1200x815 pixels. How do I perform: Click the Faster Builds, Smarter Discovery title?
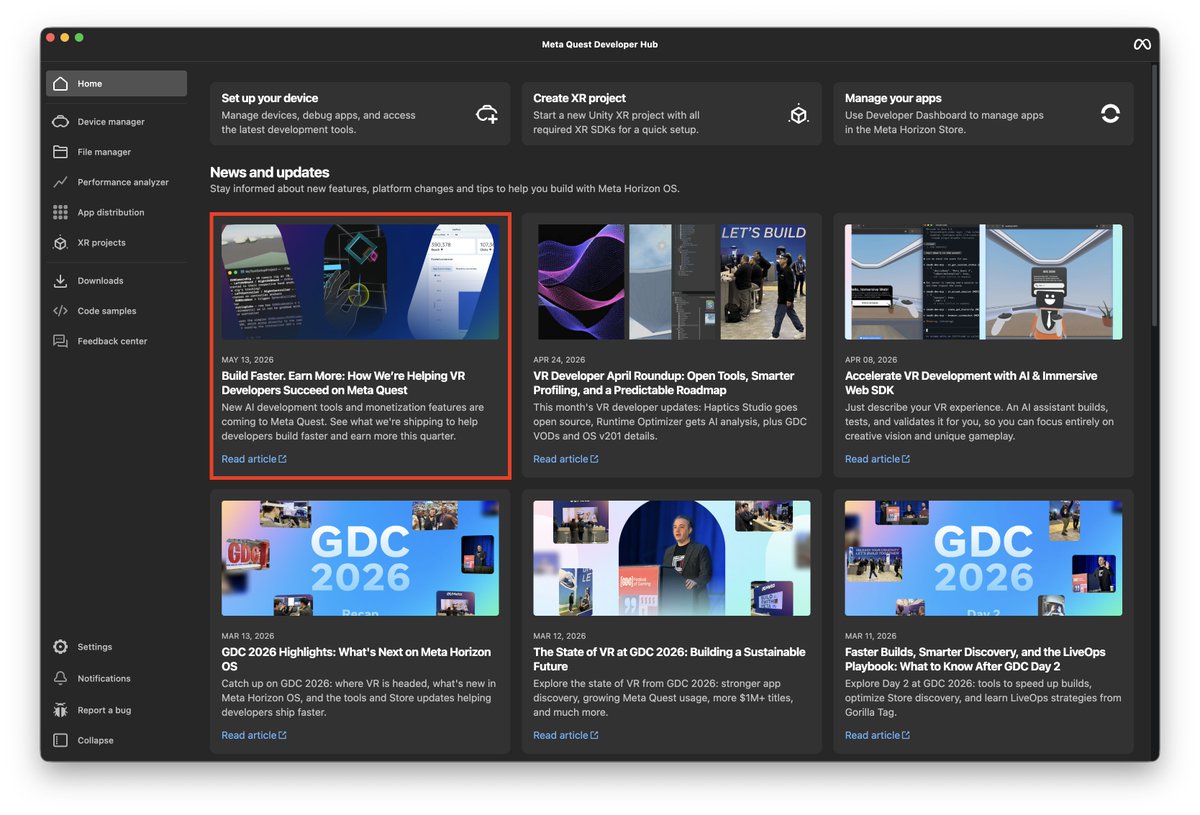click(975, 659)
